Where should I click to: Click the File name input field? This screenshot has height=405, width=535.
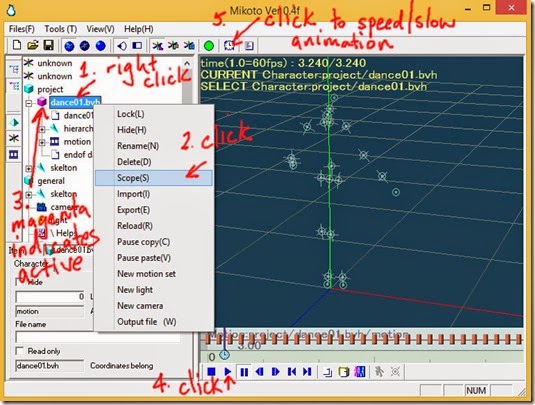coord(98,337)
